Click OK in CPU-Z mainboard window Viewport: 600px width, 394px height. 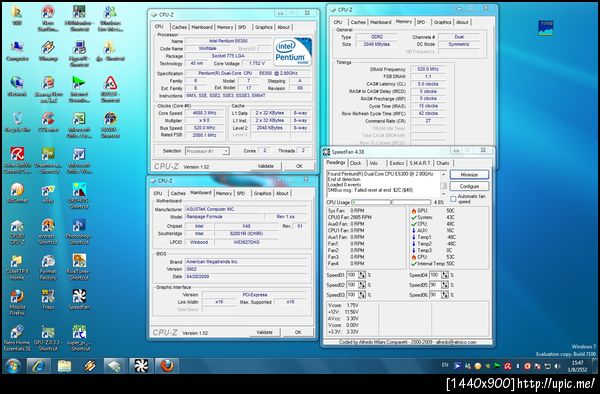point(298,332)
